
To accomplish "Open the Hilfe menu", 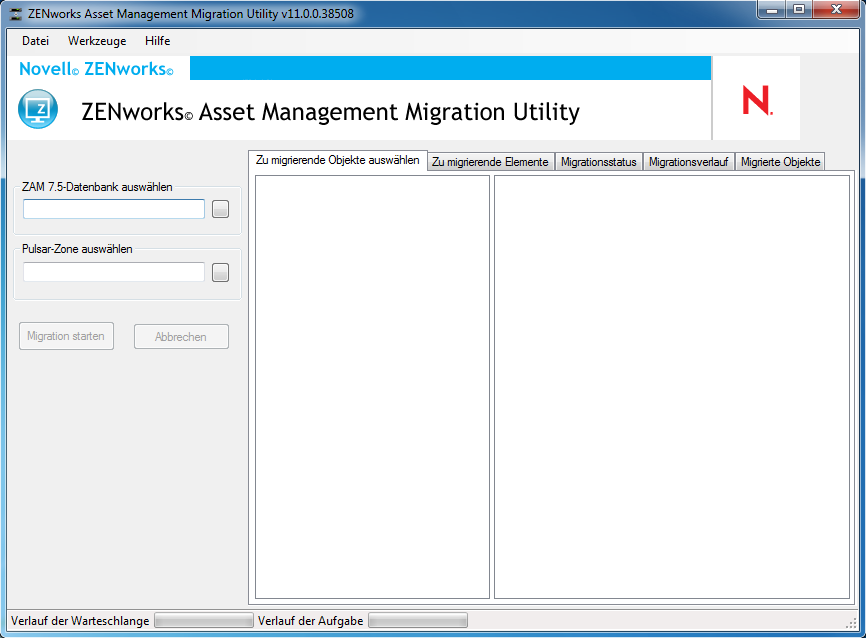I will click(x=157, y=41).
